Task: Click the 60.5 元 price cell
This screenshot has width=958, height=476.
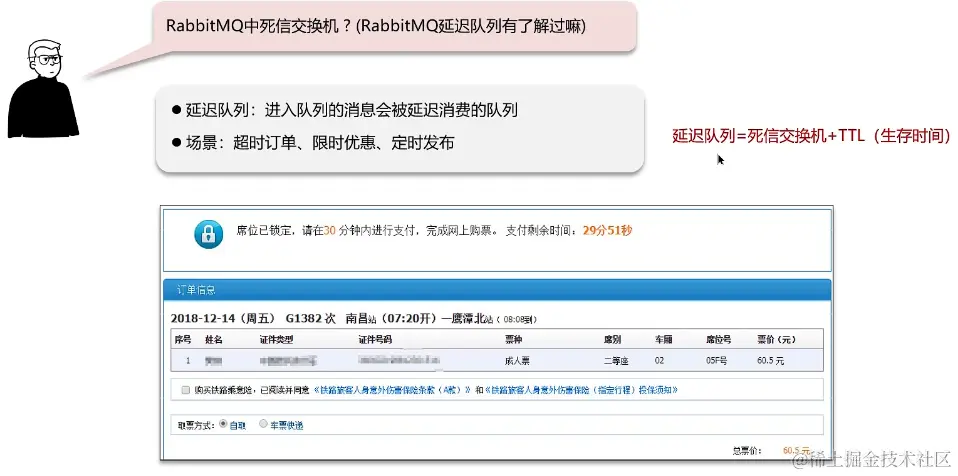Action: (770, 361)
